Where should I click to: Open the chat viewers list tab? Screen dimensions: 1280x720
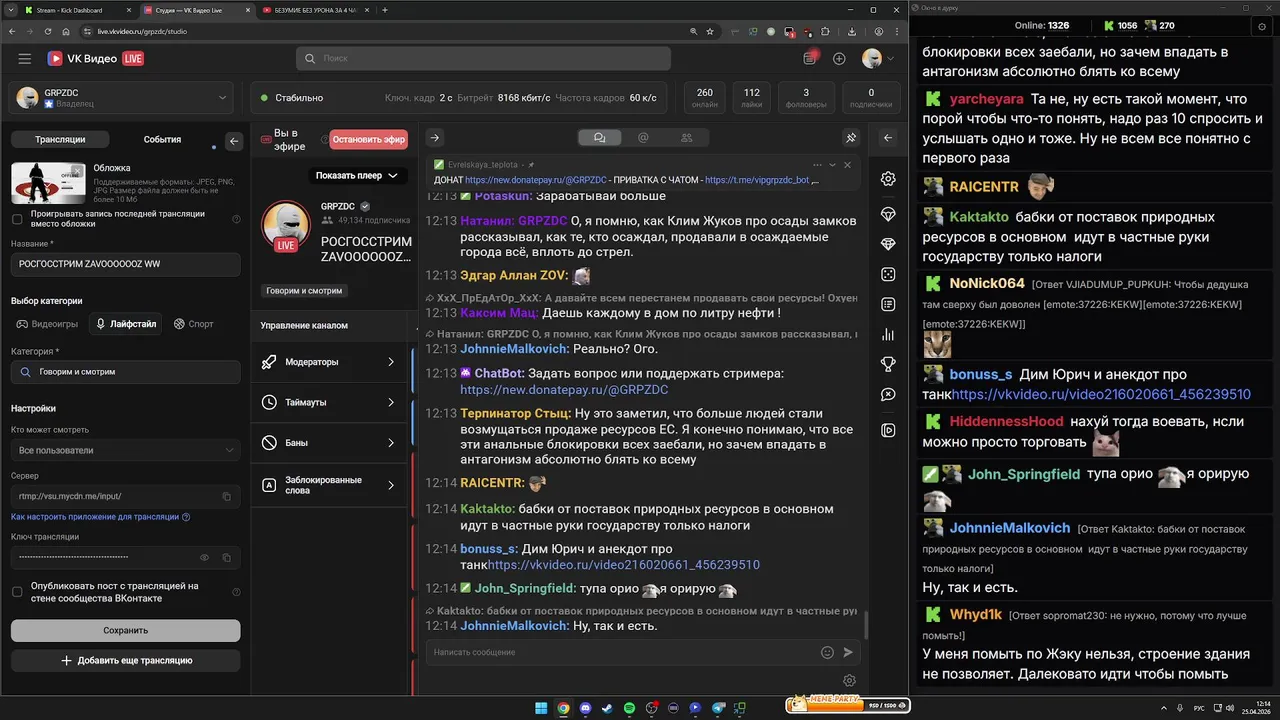coord(687,138)
